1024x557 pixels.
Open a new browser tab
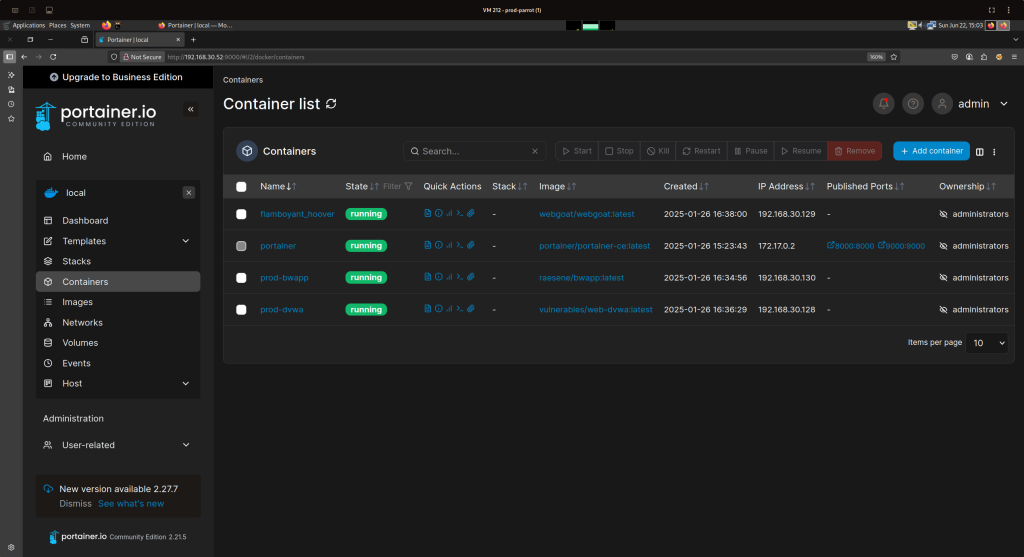(193, 40)
